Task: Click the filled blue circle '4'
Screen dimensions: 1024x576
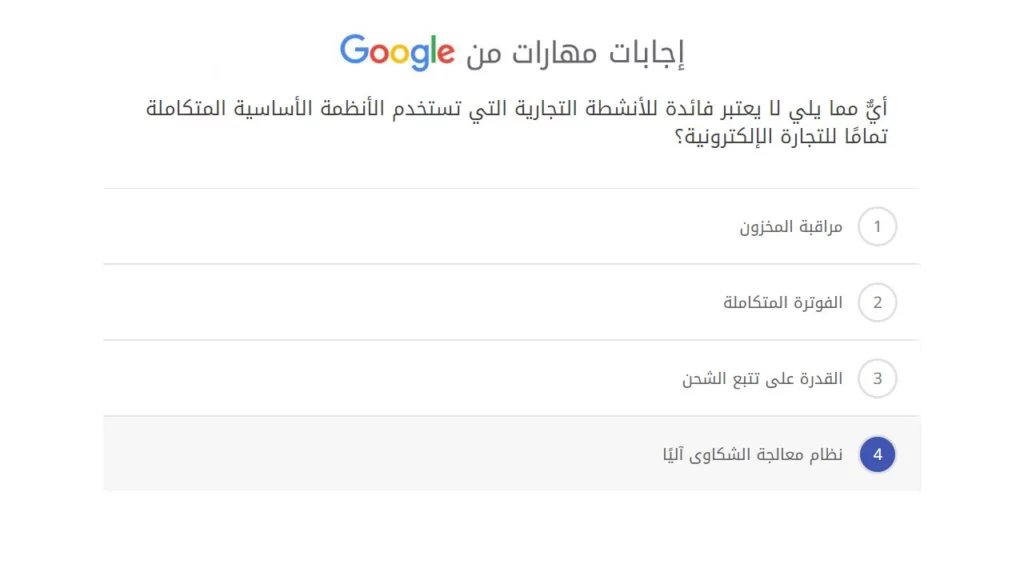Action: (x=877, y=454)
